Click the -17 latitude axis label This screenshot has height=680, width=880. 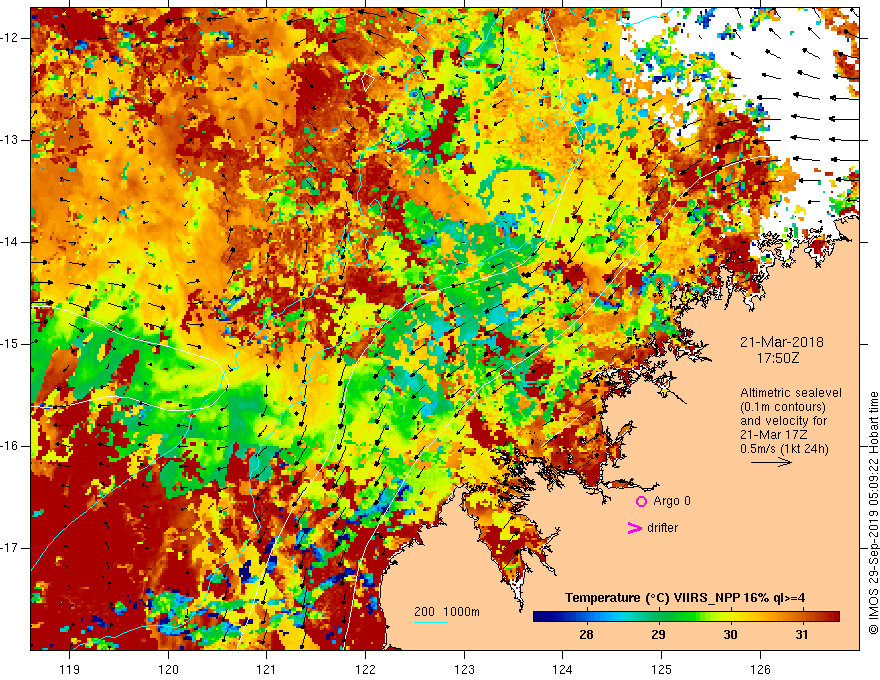(11, 548)
